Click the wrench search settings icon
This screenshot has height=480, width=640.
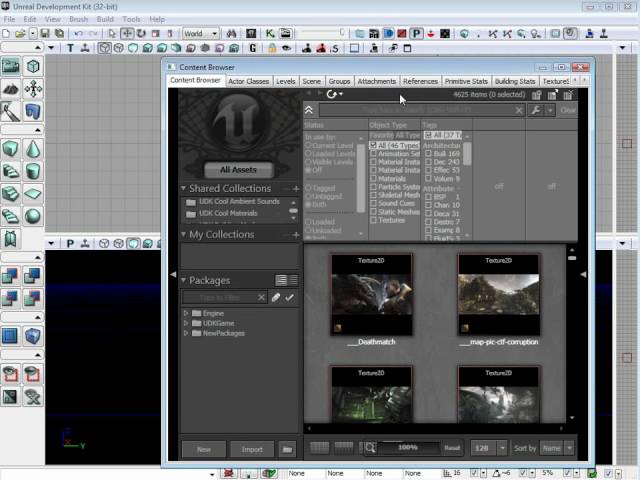tap(536, 110)
